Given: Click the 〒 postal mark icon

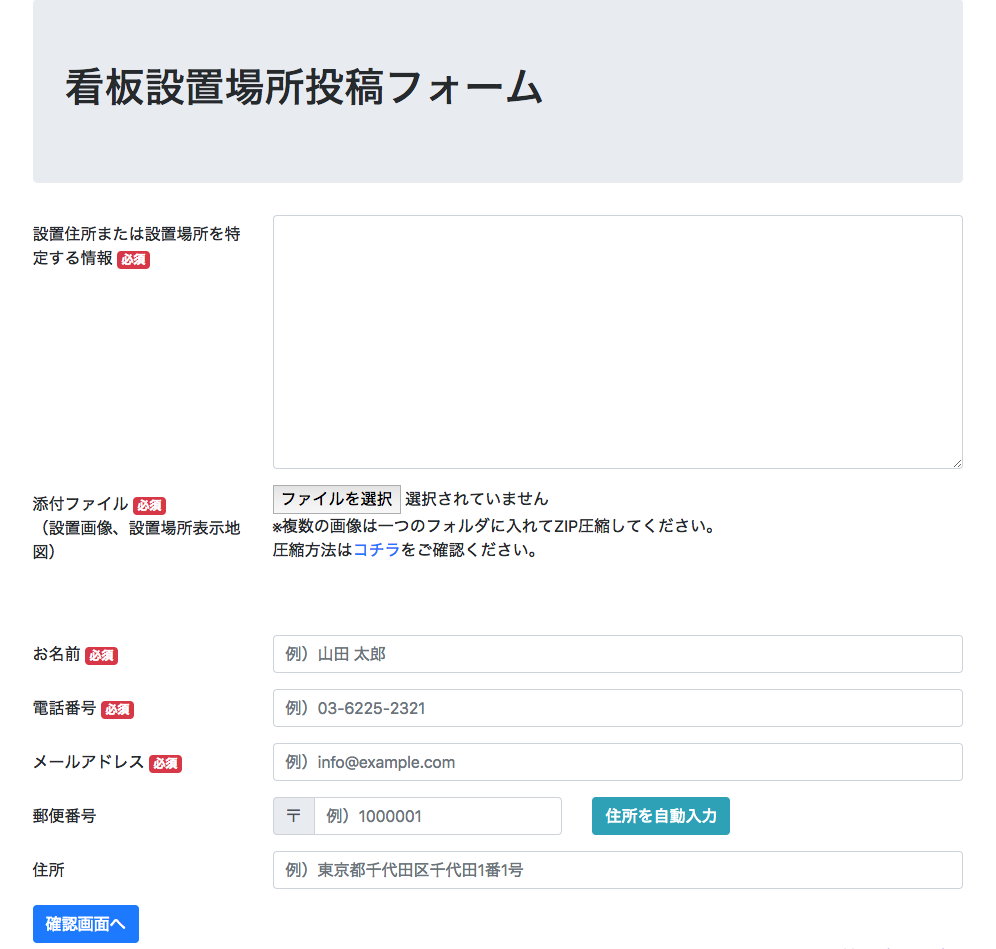Looking at the screenshot, I should point(293,816).
